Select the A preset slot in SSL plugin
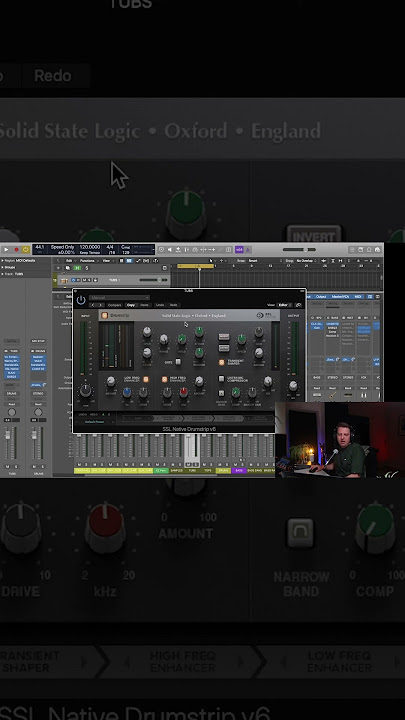Screen dimensions: 405x720 103,415
